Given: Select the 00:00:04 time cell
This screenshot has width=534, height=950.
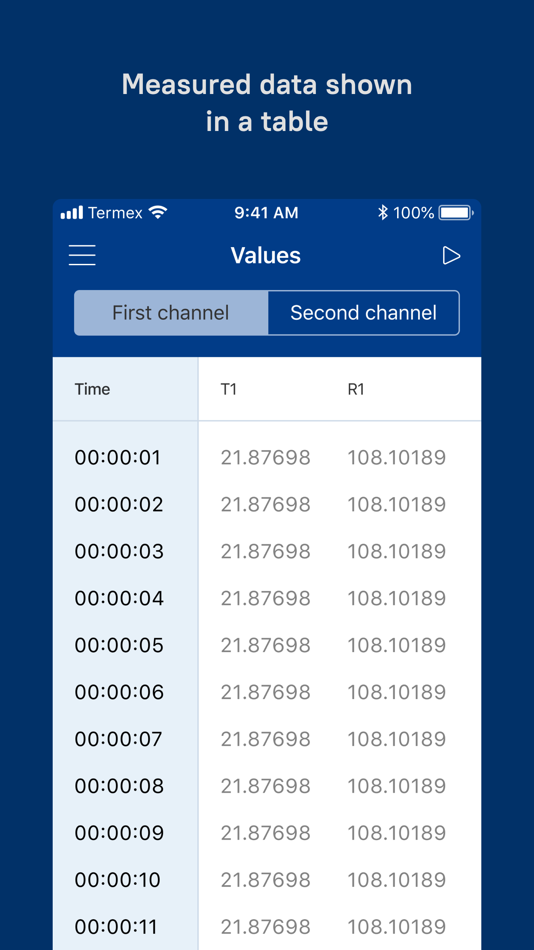Looking at the screenshot, I should 119,598.
